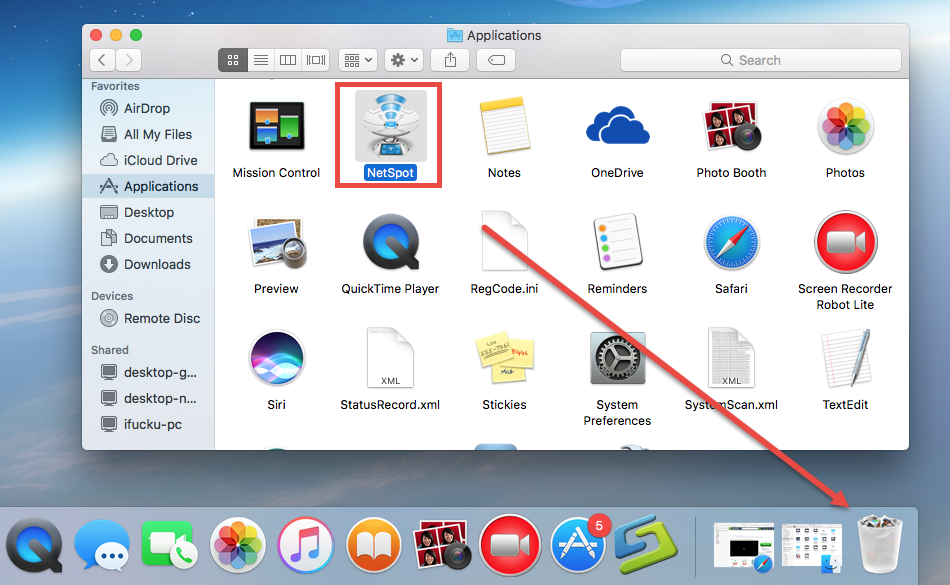Switch to list view
The image size is (950, 585).
pos(260,59)
